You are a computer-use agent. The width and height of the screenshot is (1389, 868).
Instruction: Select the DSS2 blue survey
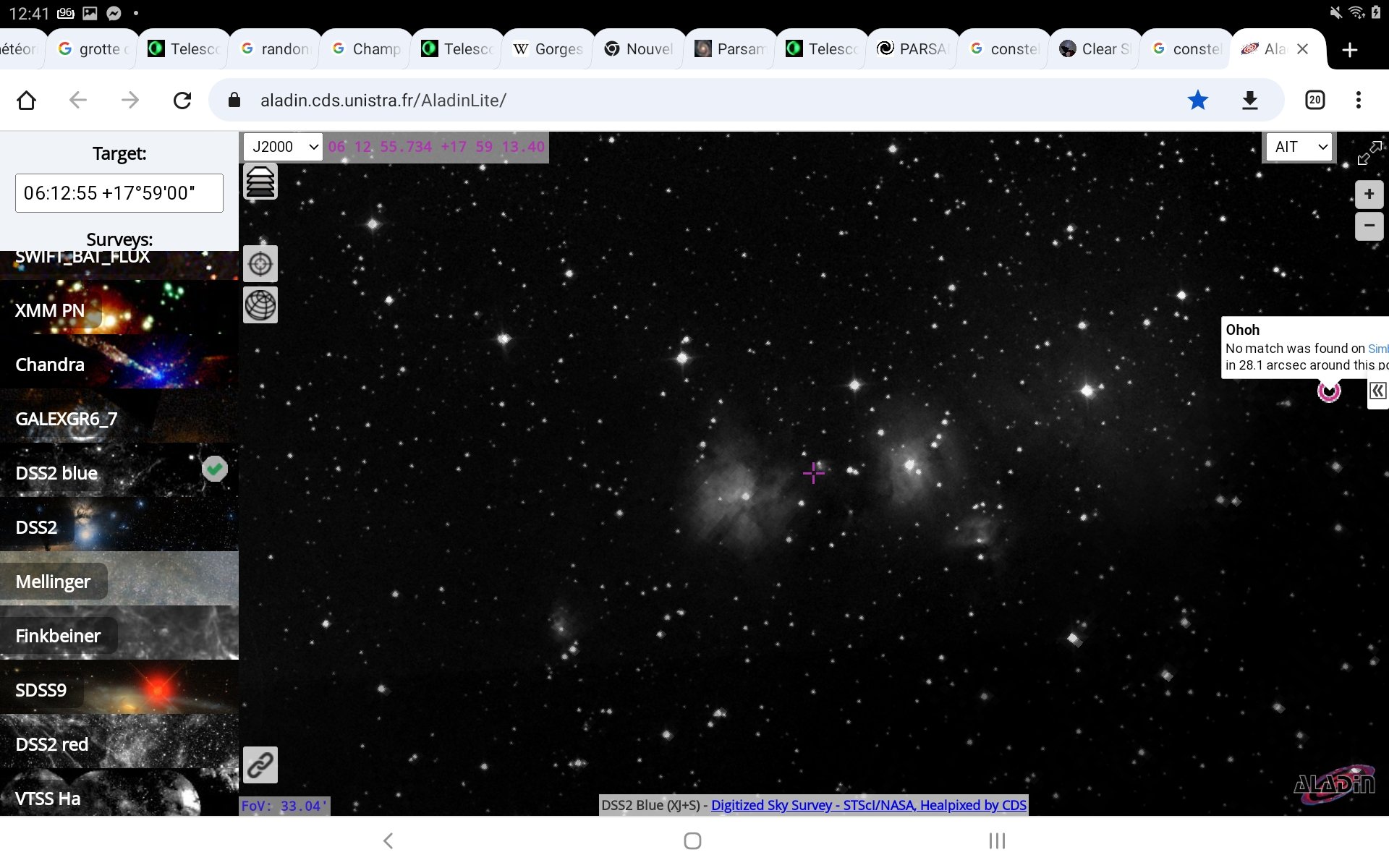point(119,470)
